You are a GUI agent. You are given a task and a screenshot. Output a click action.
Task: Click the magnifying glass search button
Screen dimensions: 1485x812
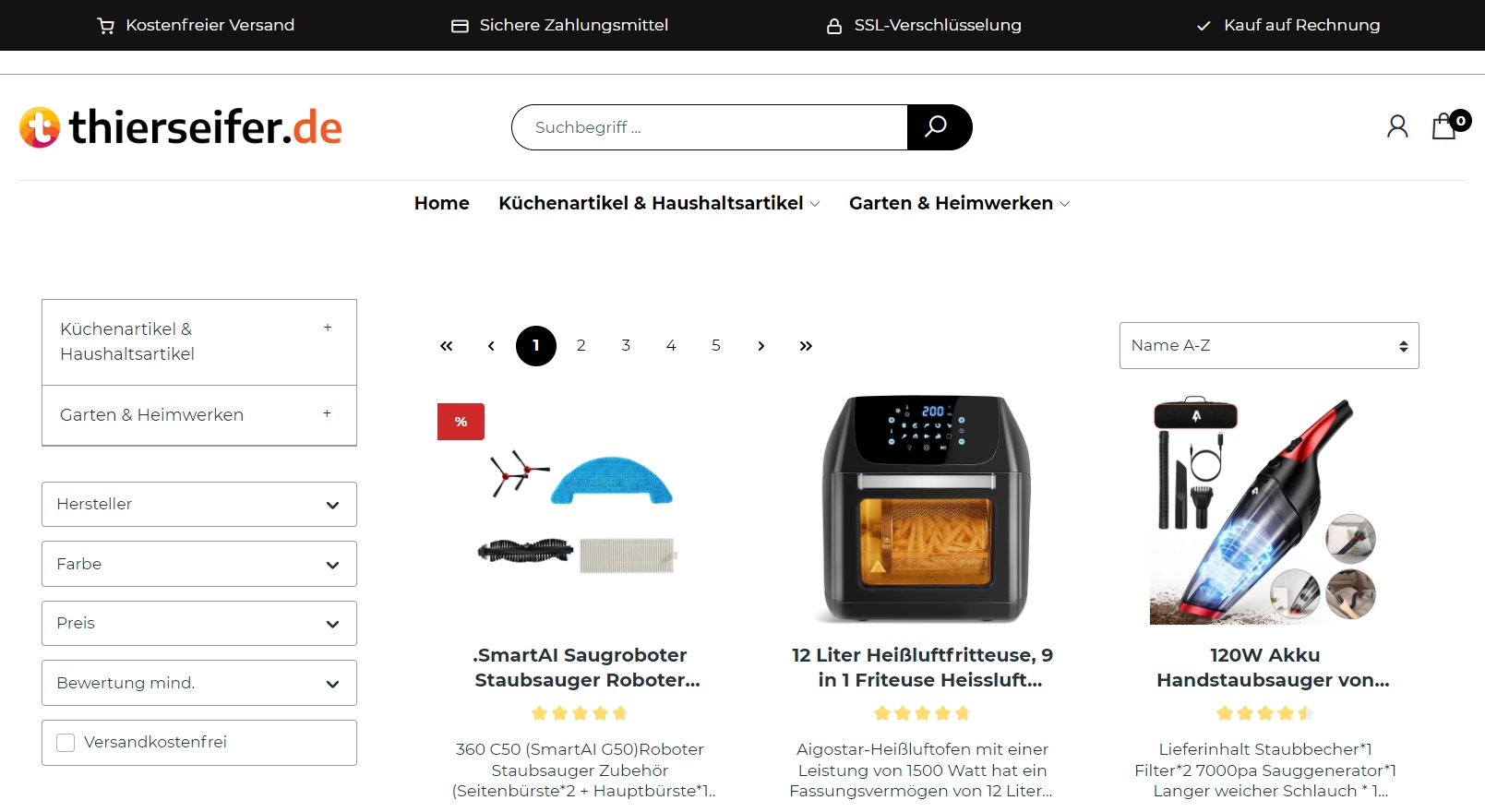click(939, 127)
